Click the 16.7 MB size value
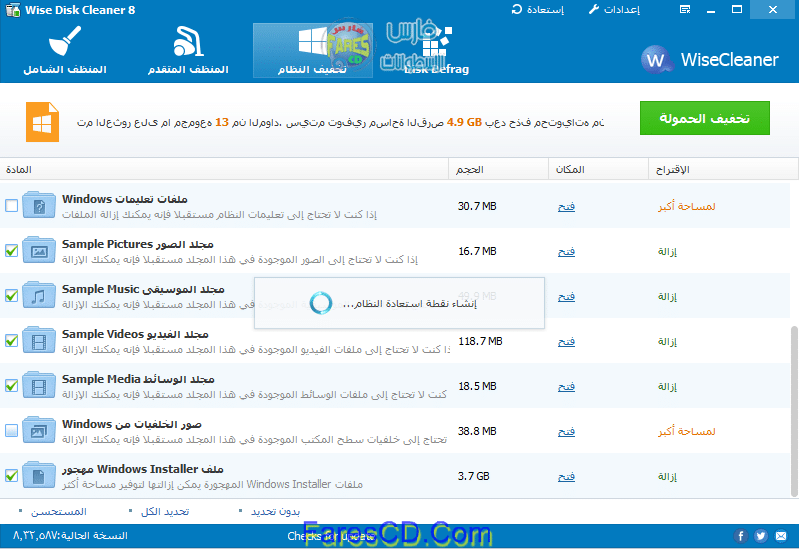The height and width of the screenshot is (549, 799). 477,251
